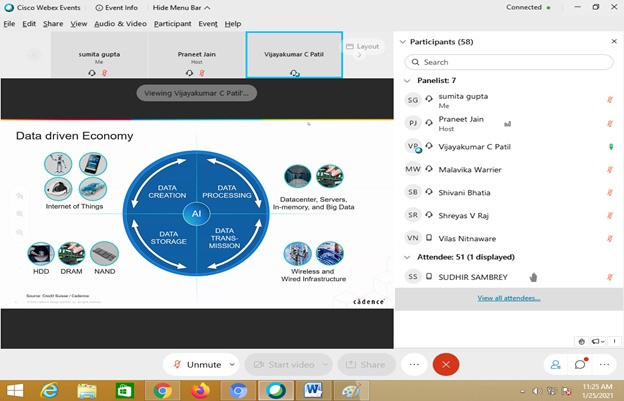624x401 pixels.
Task: Click the Unmute microphone button
Action: 197,364
